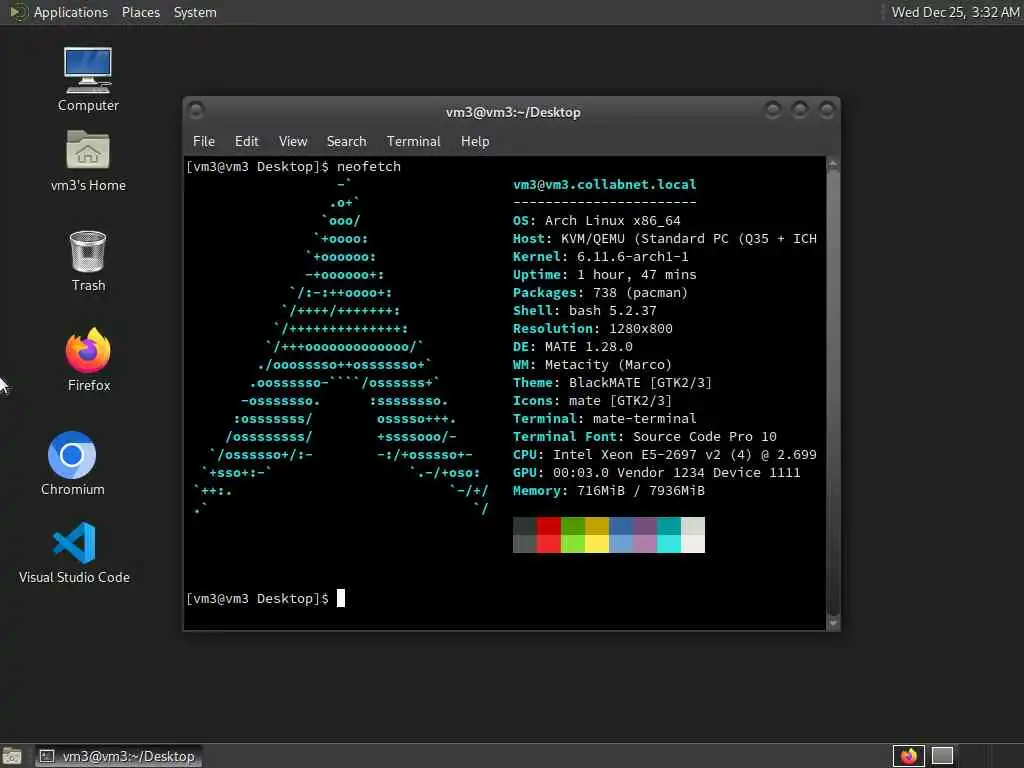Click the green color block in neofetch palette

(573, 535)
